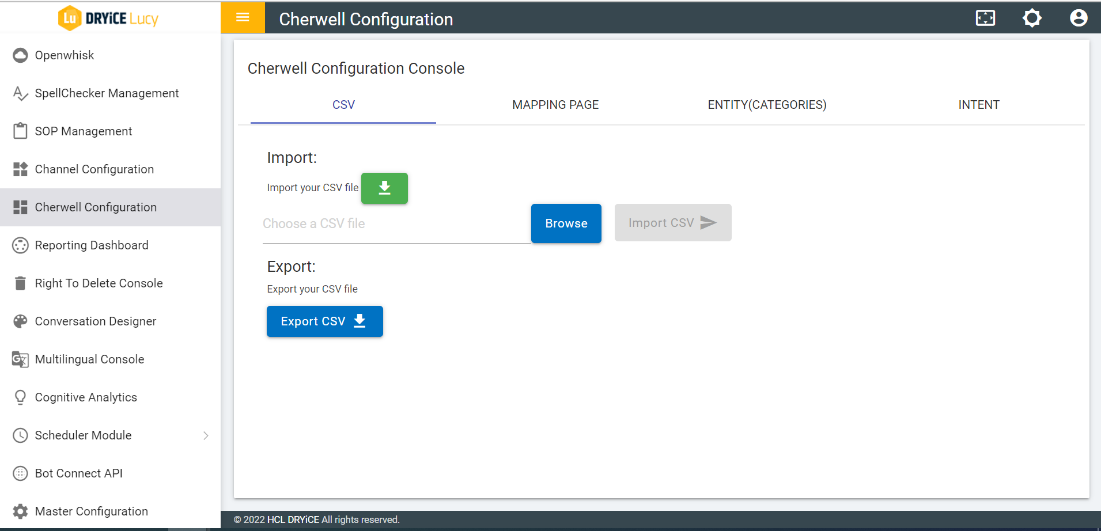1101x531 pixels.
Task: Click the DRYiCE Lucy logo
Action: click(x=108, y=18)
